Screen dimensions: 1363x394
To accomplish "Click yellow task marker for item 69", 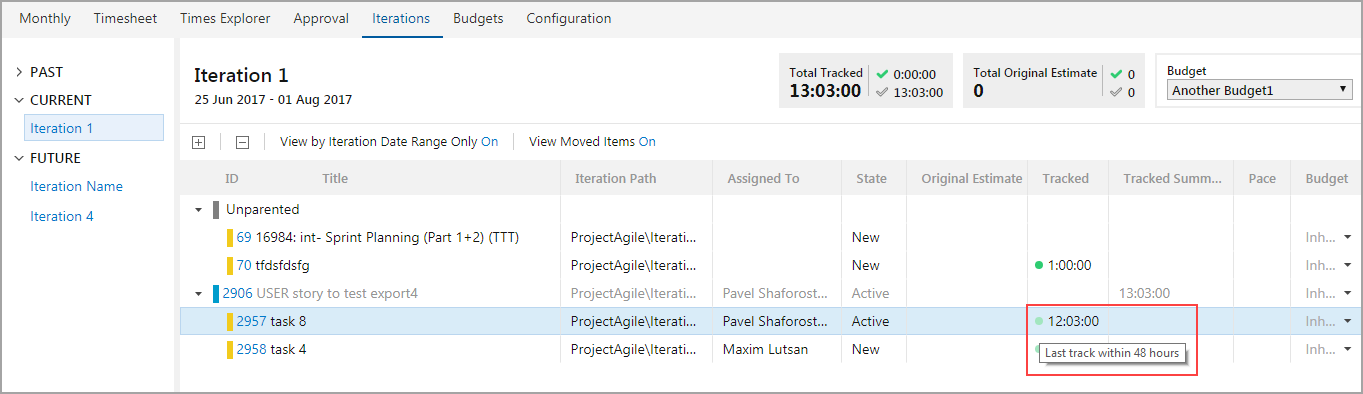I will [x=230, y=237].
